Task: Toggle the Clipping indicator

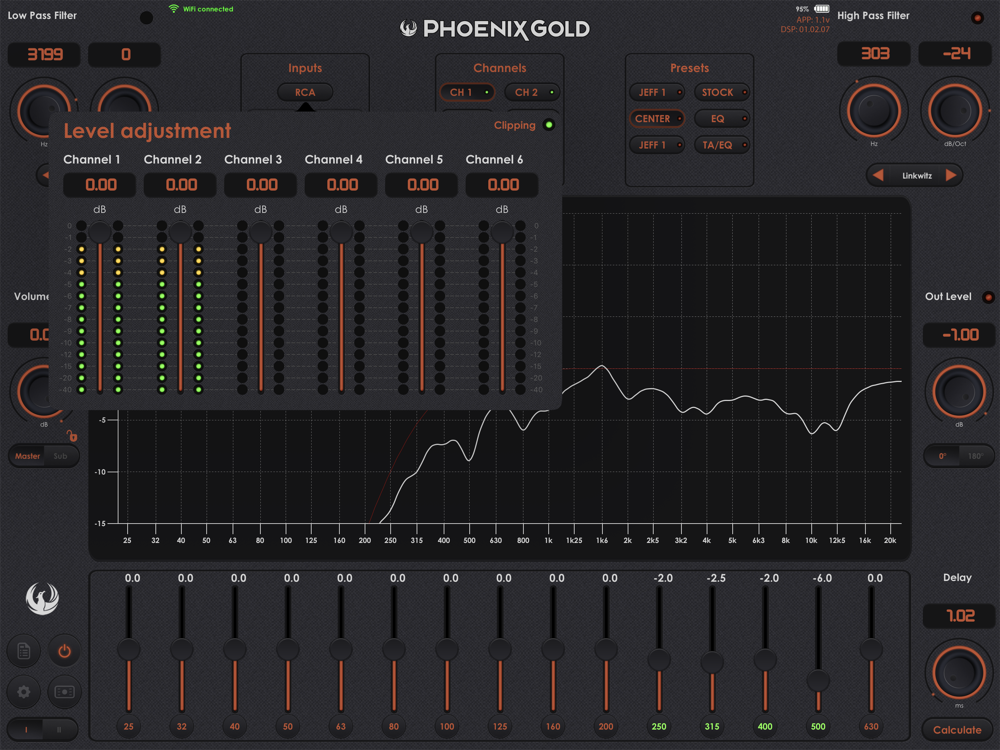Action: 548,124
